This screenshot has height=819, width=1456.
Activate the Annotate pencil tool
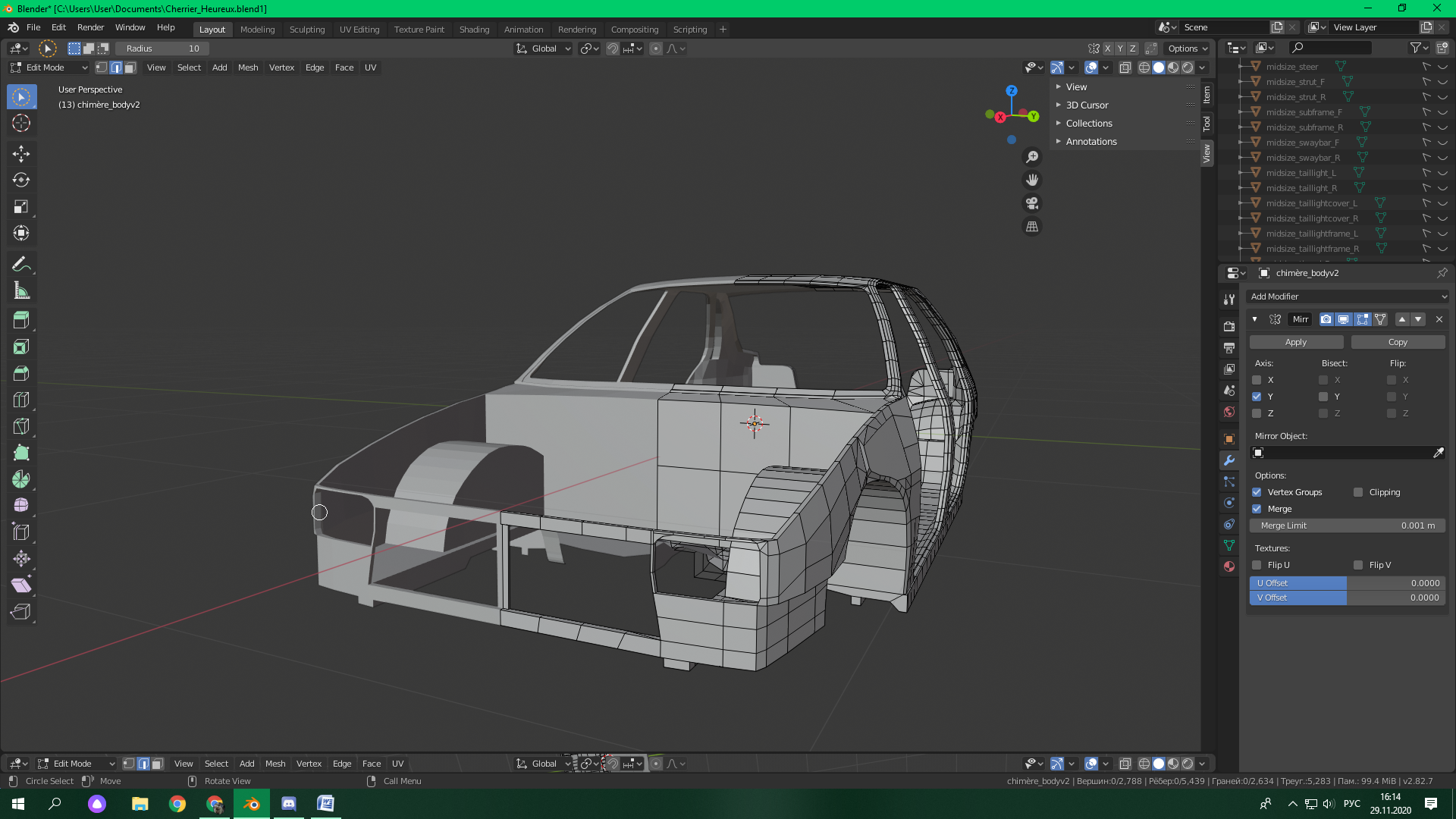click(21, 265)
